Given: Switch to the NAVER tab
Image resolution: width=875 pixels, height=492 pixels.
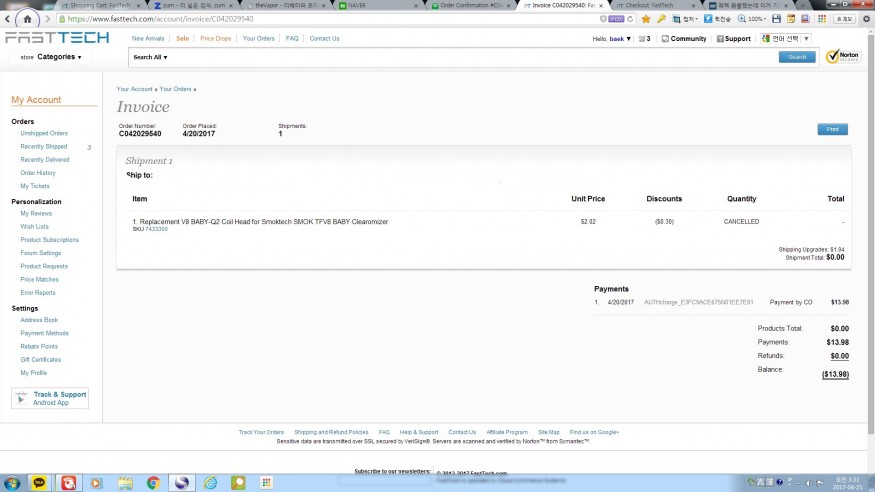Looking at the screenshot, I should coord(377,5).
